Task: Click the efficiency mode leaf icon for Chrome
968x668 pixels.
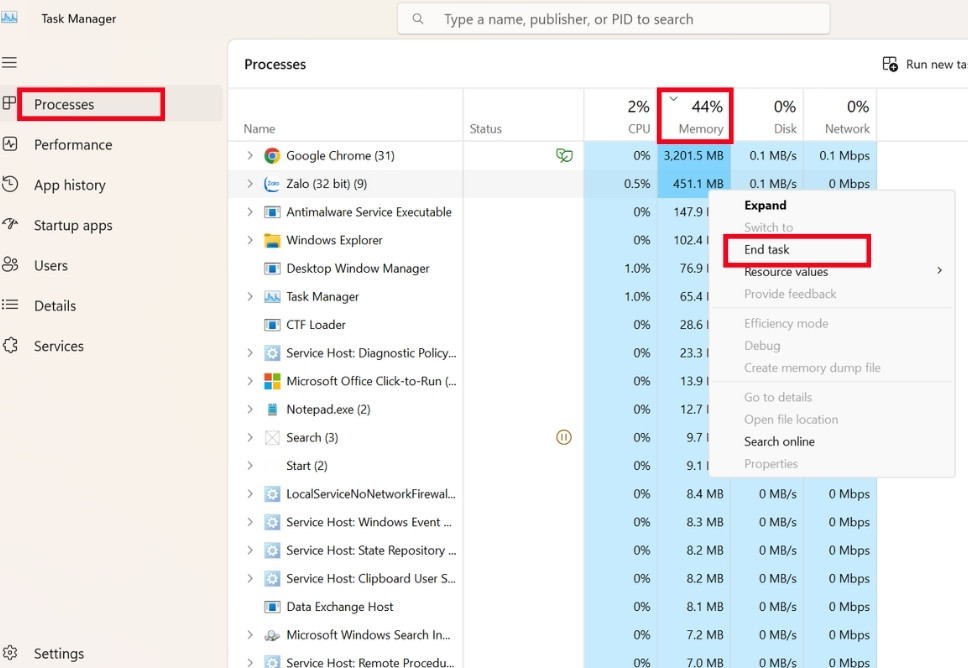Action: click(x=564, y=156)
